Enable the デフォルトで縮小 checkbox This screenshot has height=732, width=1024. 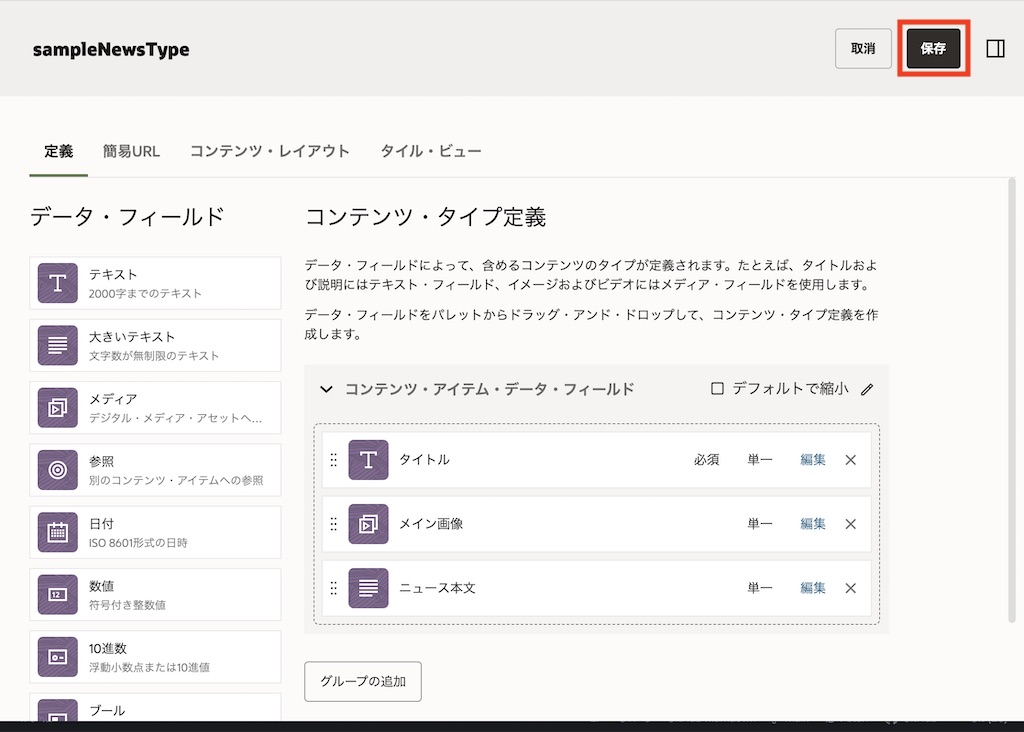717,389
